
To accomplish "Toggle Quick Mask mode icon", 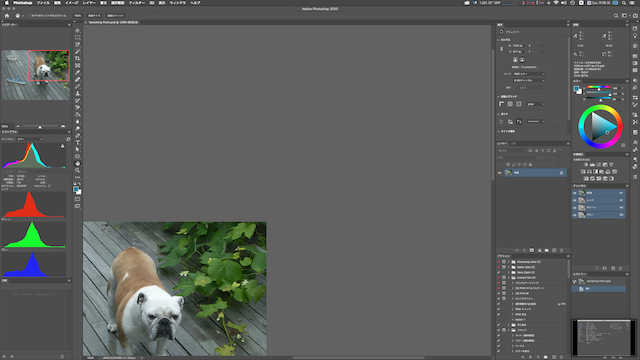I will pyautogui.click(x=78, y=199).
